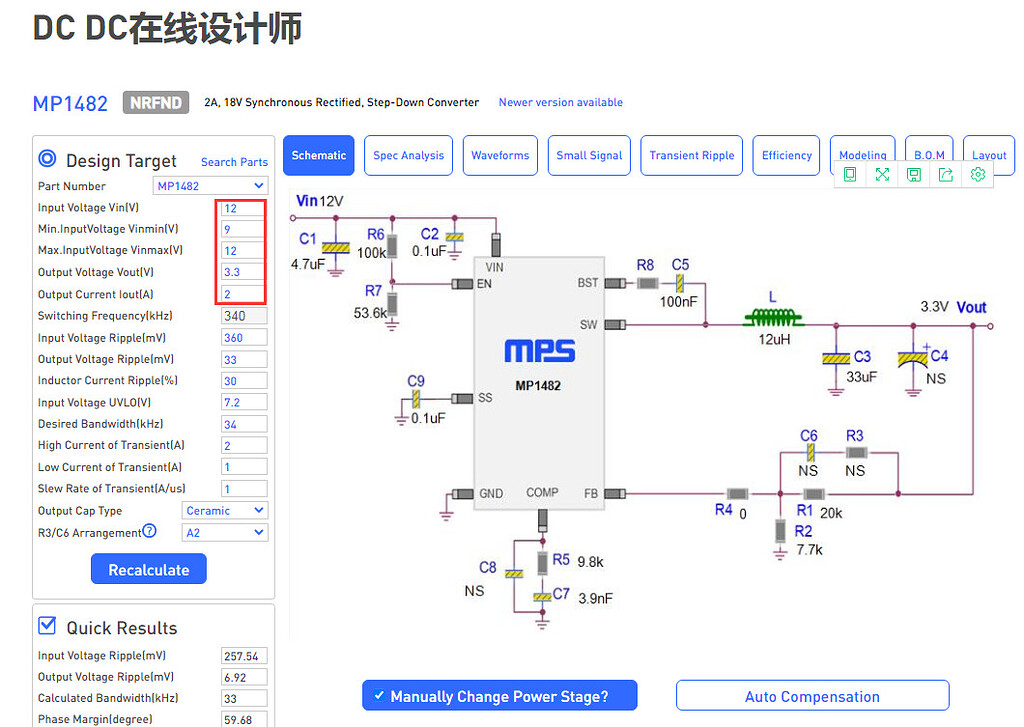The height and width of the screenshot is (727, 1024).
Task: Open the Part Number dropdown showing MP1482
Action: point(210,185)
